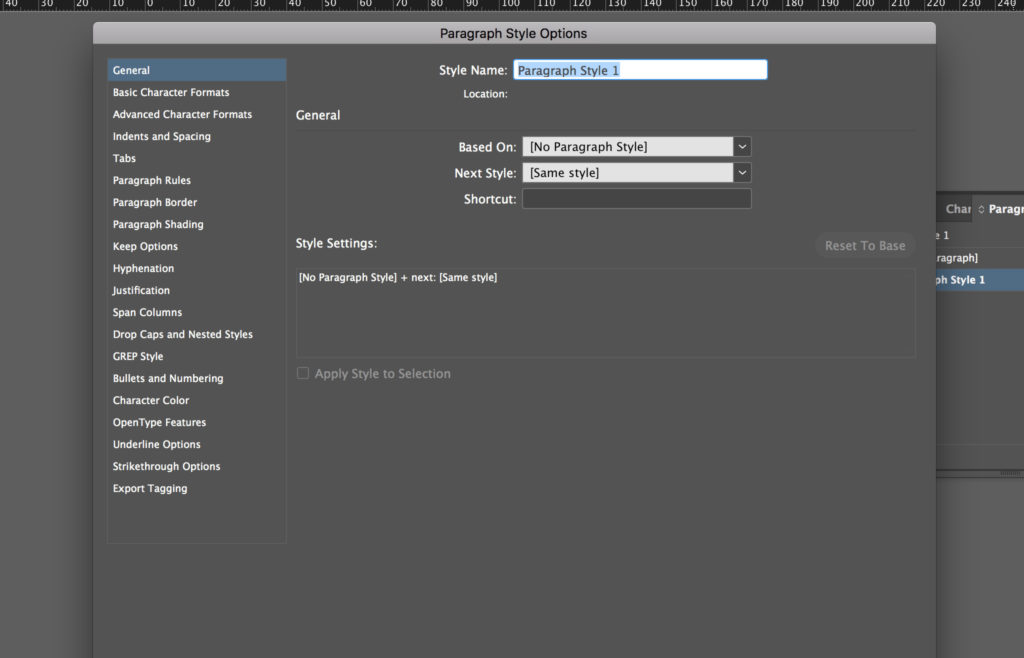Go to GREP Style section

pos(138,356)
